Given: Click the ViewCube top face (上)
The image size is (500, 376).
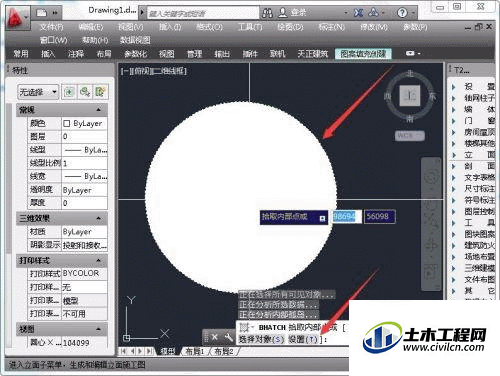Looking at the screenshot, I should 410,96.
